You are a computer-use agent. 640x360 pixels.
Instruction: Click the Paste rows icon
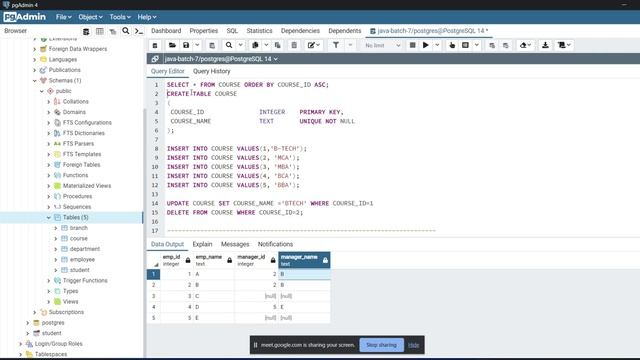coord(278,45)
